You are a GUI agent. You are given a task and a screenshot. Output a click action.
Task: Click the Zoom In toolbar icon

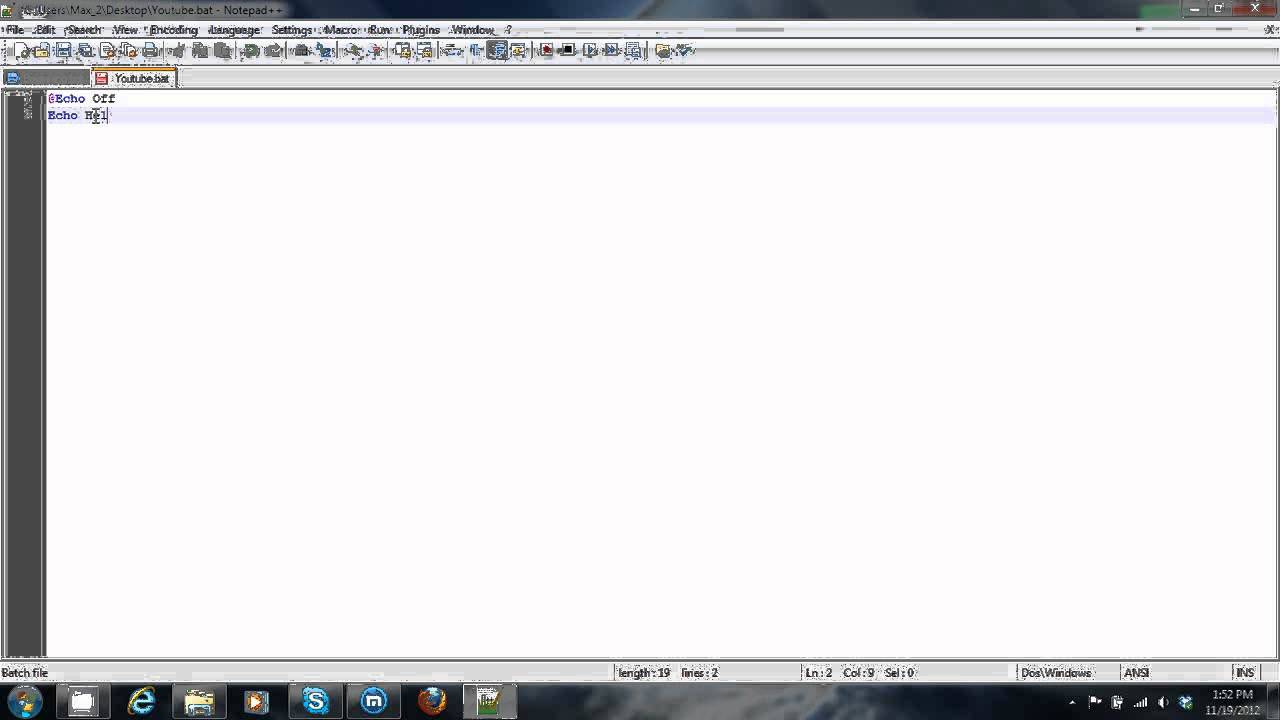click(x=354, y=50)
